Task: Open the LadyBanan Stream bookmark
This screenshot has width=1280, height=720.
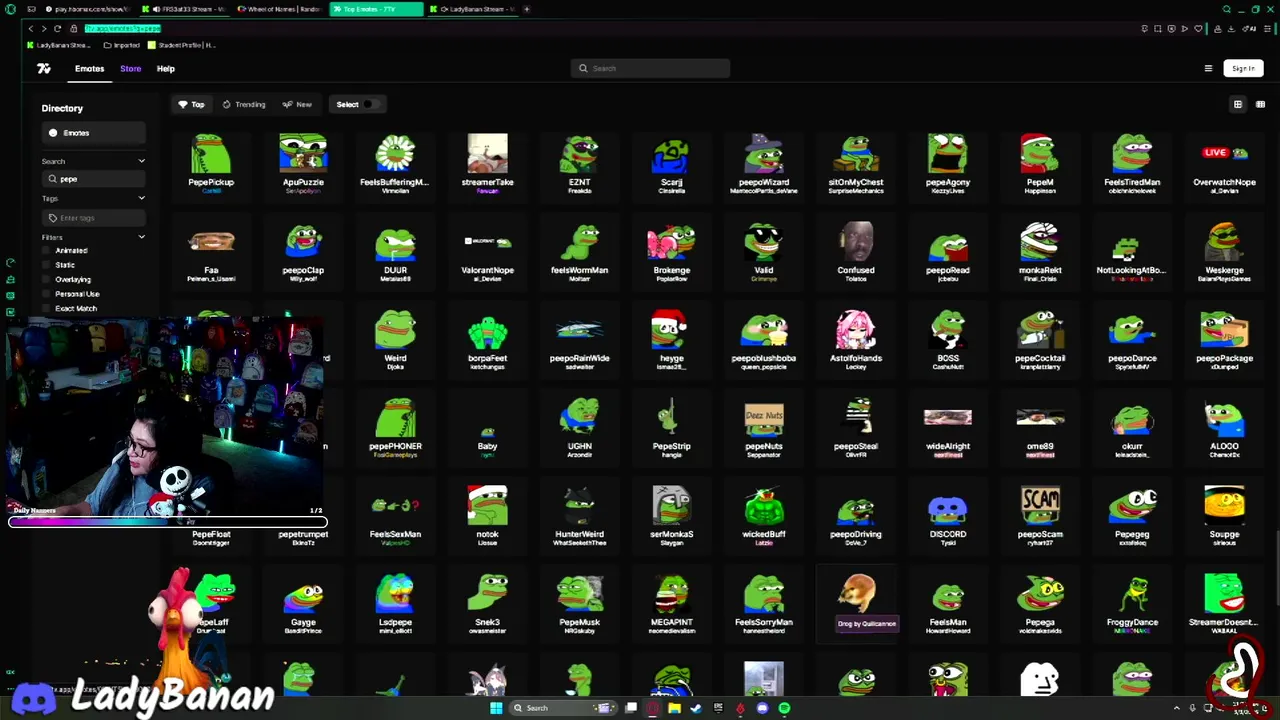Action: (x=59, y=45)
